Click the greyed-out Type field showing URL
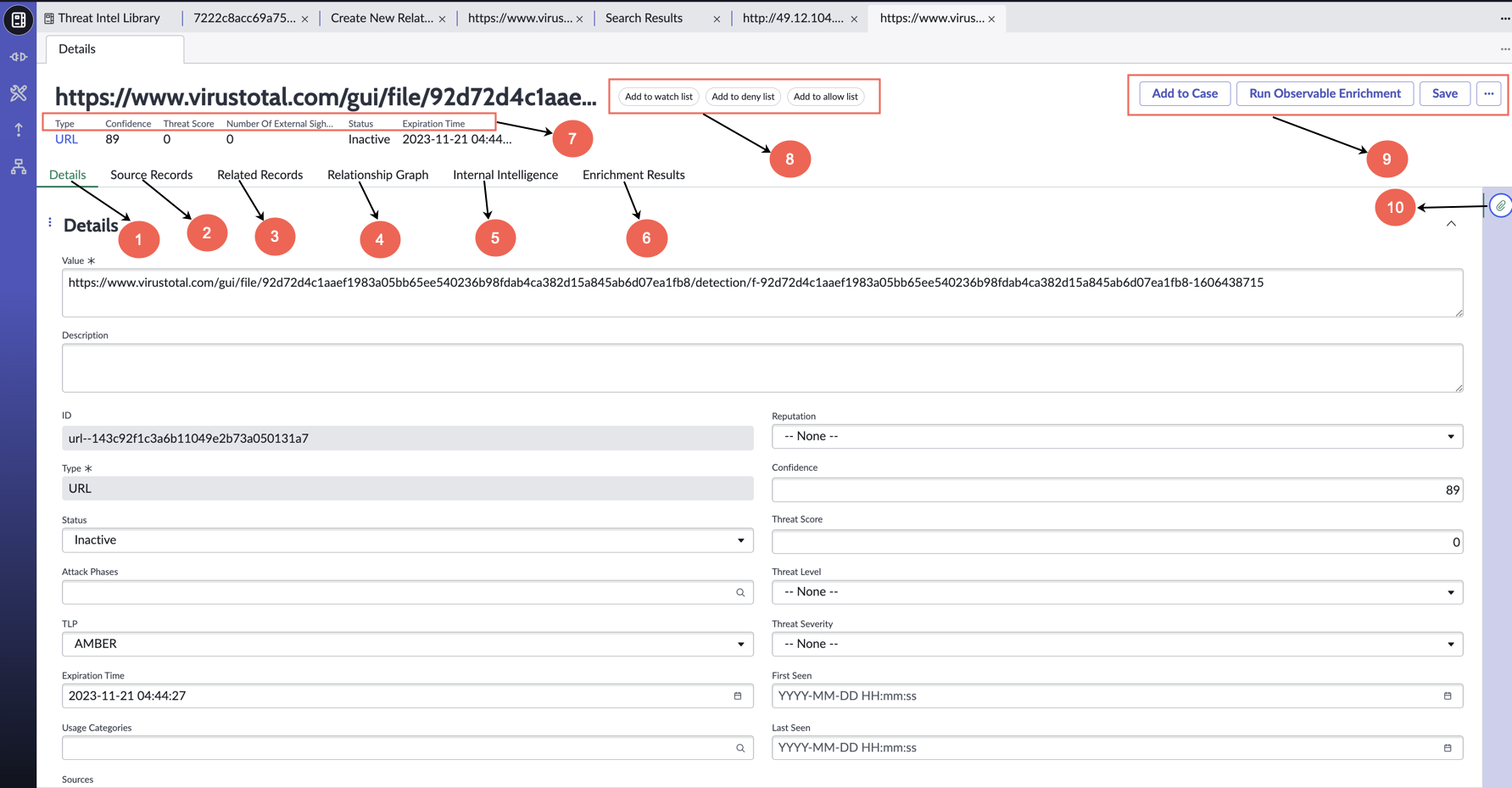 point(407,489)
